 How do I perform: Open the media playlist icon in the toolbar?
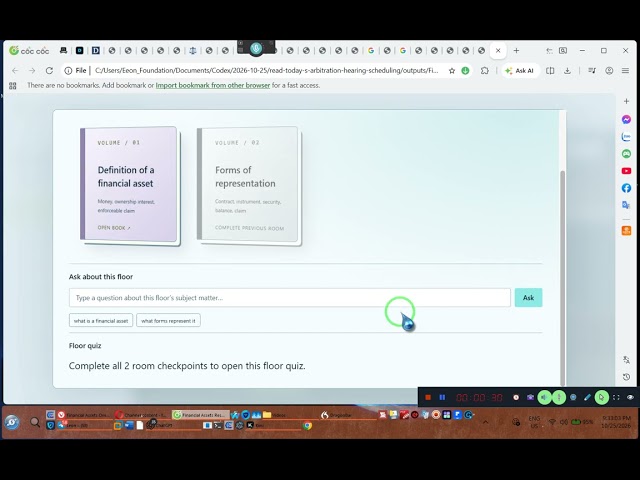(591, 71)
